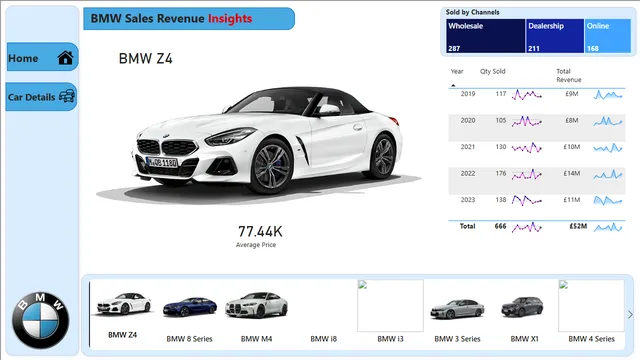
Task: Click the Total row quantity sparkline
Action: [527, 227]
